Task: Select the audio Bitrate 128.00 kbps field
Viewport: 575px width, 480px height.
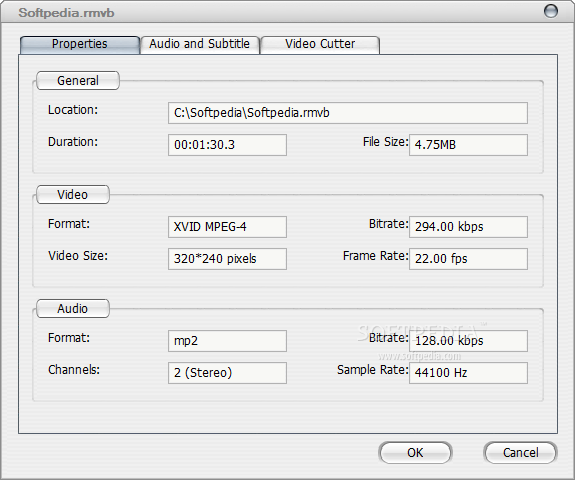Action: 468,341
